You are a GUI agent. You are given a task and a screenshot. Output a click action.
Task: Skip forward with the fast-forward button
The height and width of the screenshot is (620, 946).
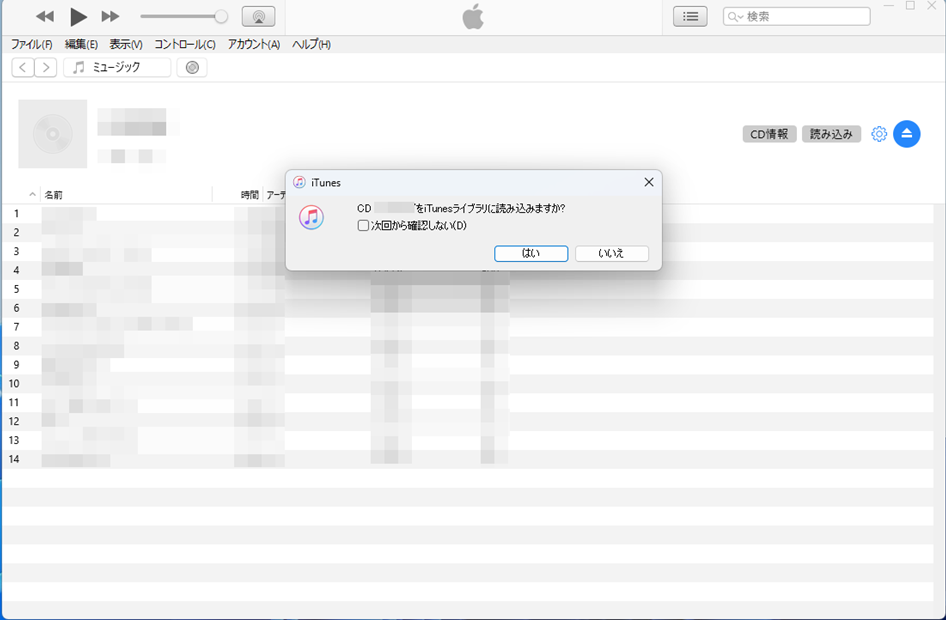(110, 16)
